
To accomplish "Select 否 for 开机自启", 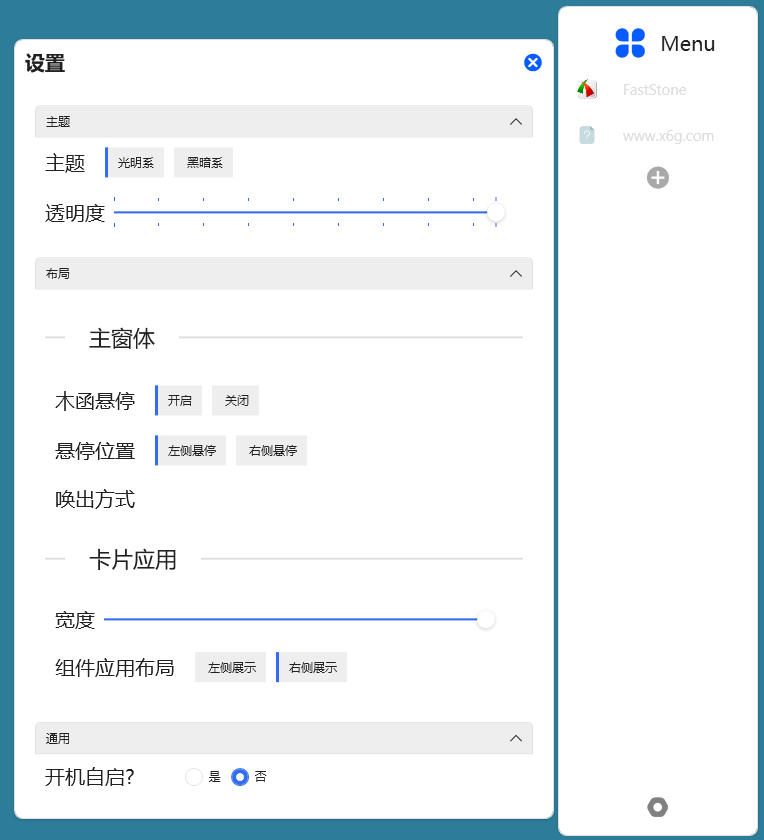I will [x=240, y=777].
